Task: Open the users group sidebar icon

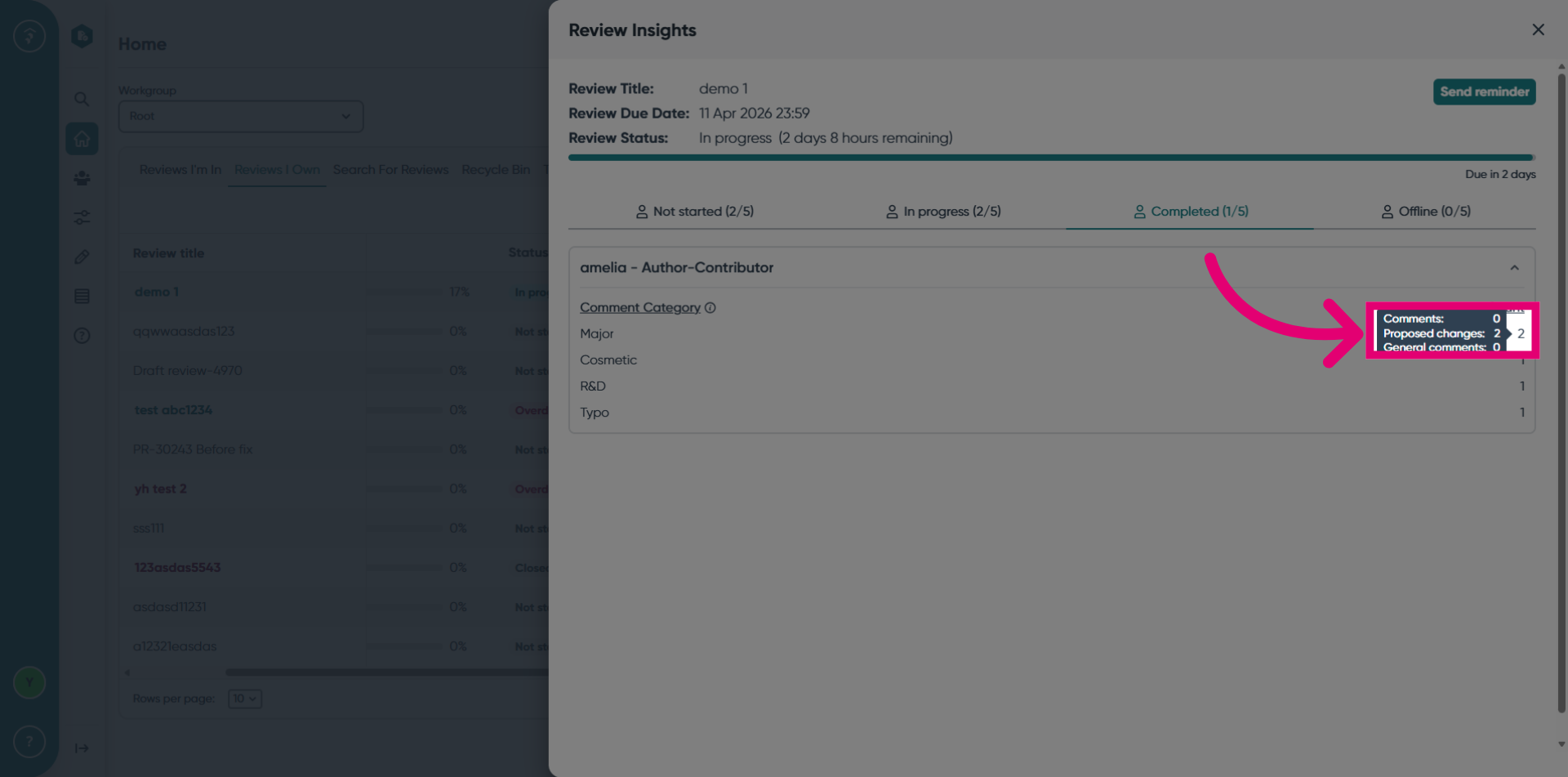Action: 82,178
